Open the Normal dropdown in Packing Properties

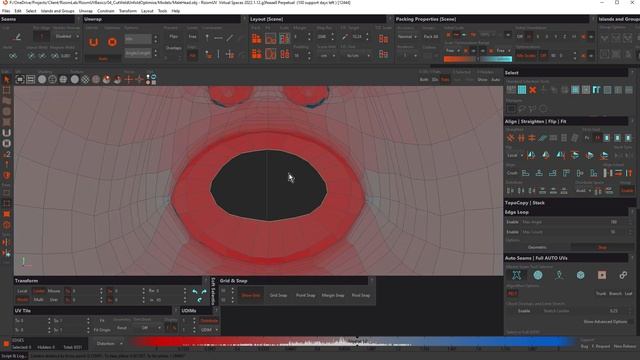(x=407, y=36)
